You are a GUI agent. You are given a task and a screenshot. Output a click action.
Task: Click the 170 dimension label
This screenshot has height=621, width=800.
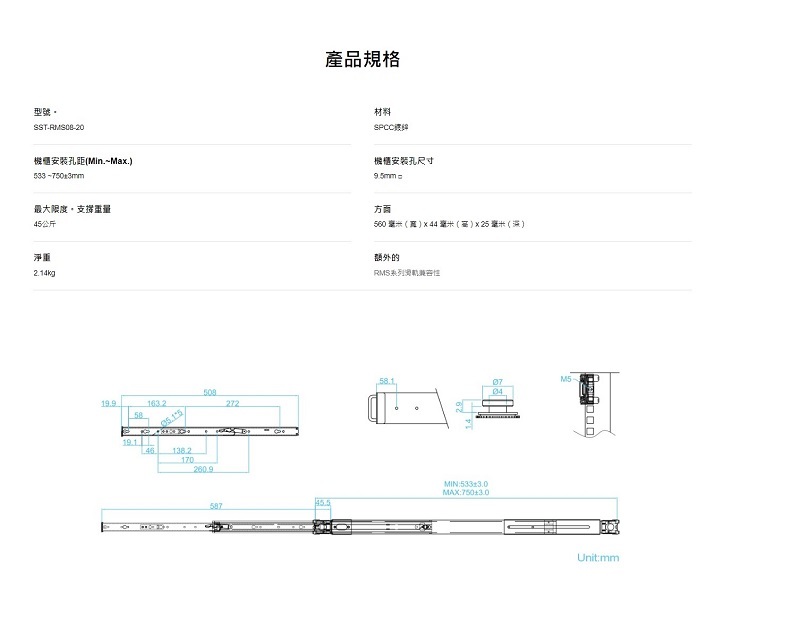[x=187, y=460]
